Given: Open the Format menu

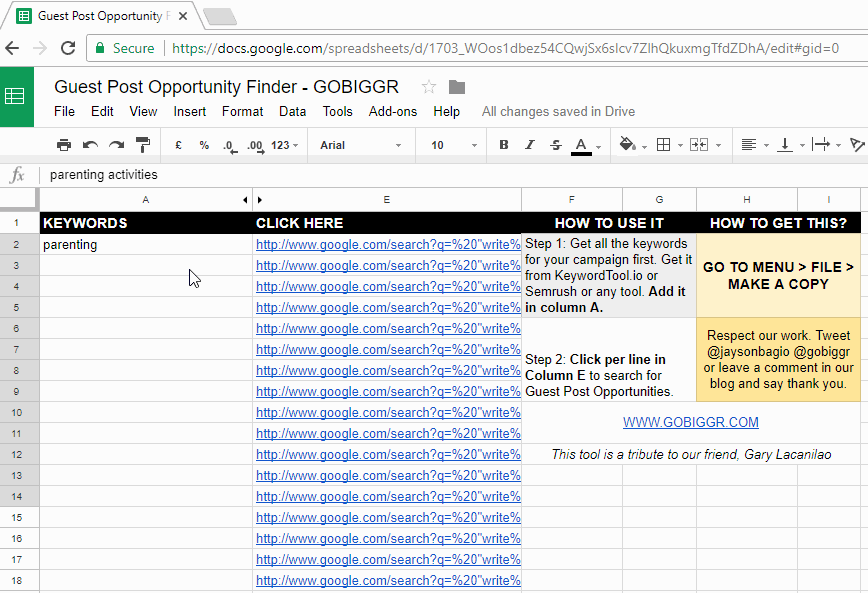Looking at the screenshot, I should click(242, 111).
